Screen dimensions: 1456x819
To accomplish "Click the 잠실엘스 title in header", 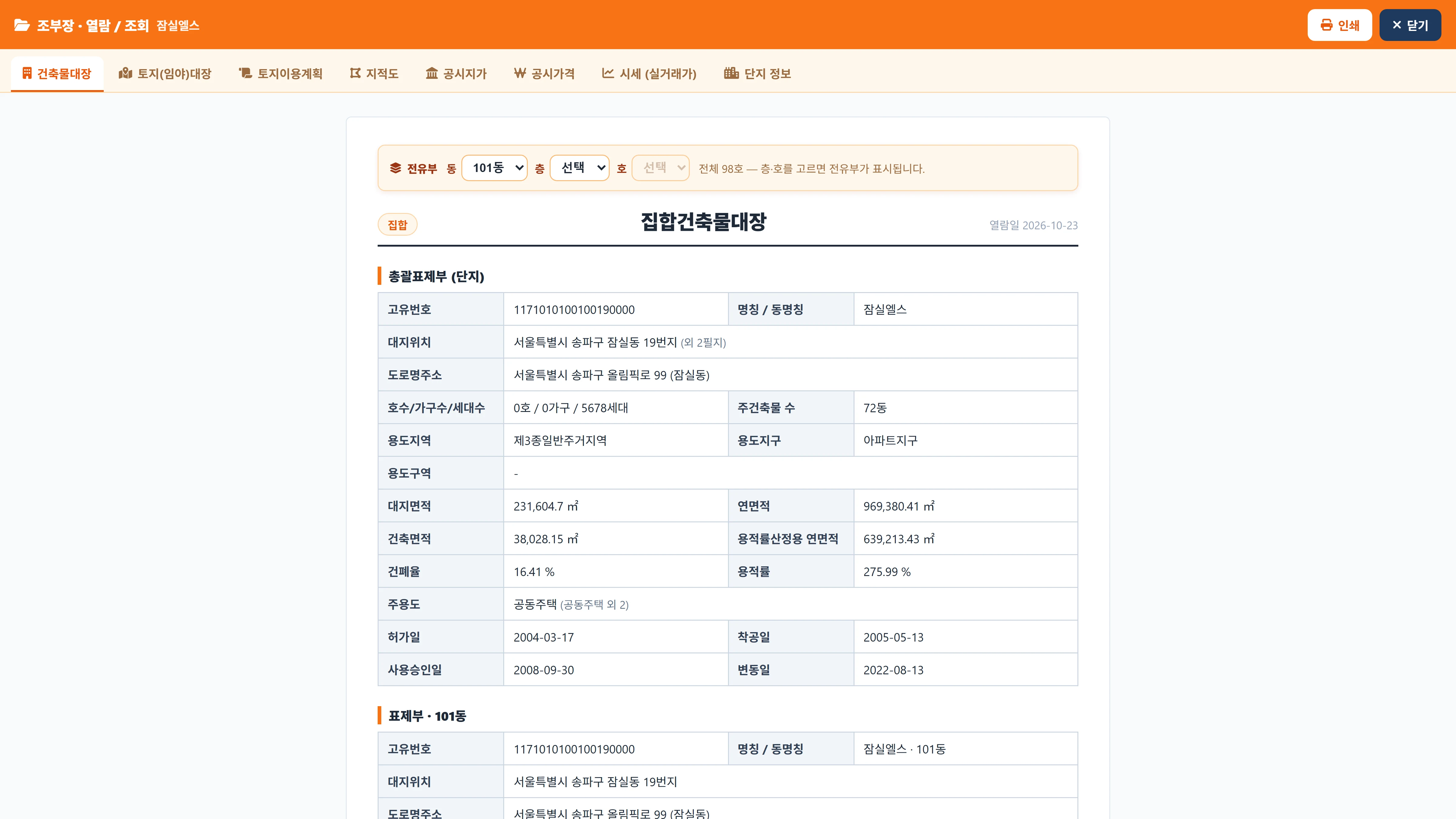I will pyautogui.click(x=178, y=25).
